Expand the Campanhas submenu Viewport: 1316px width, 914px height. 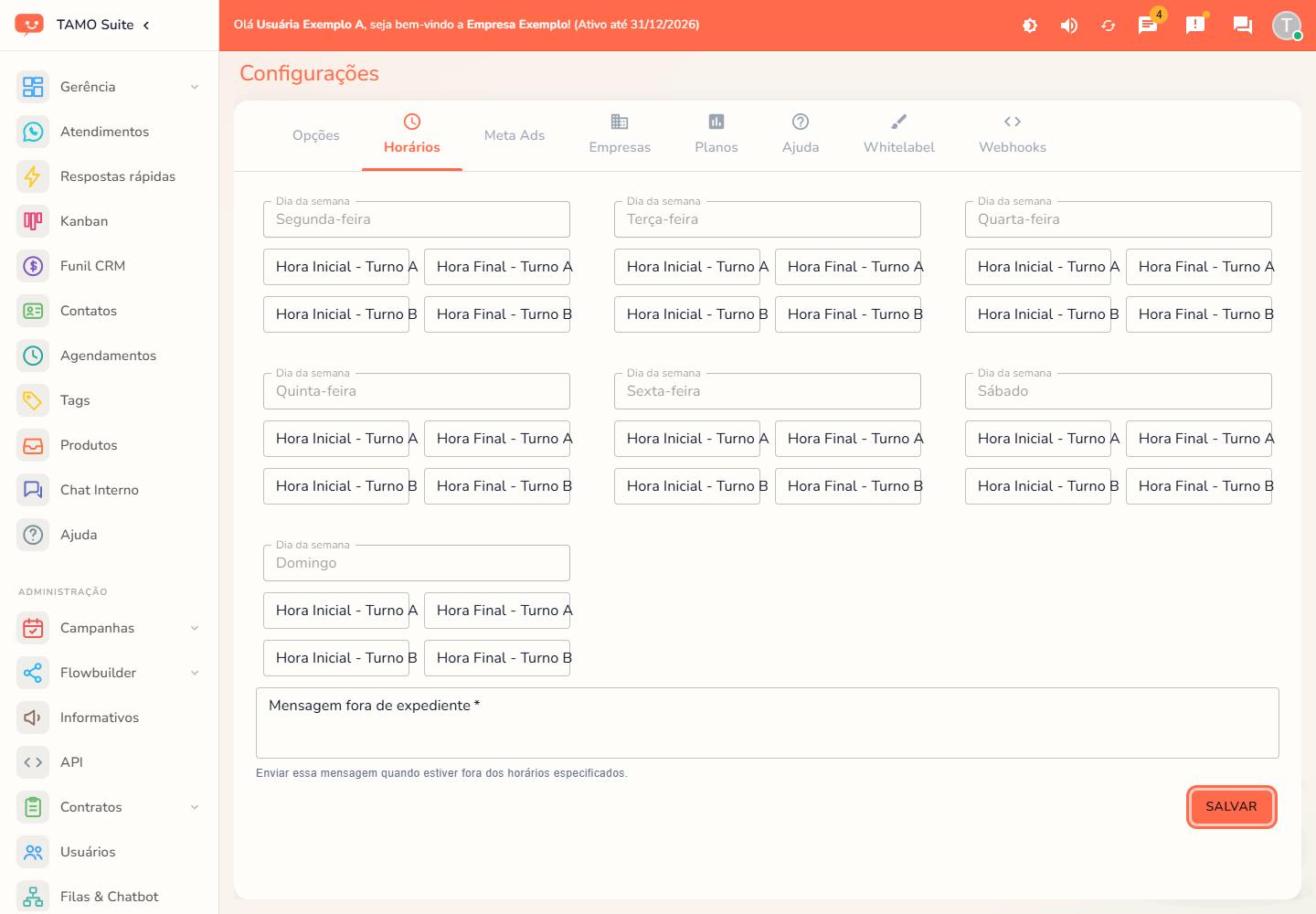click(x=195, y=628)
